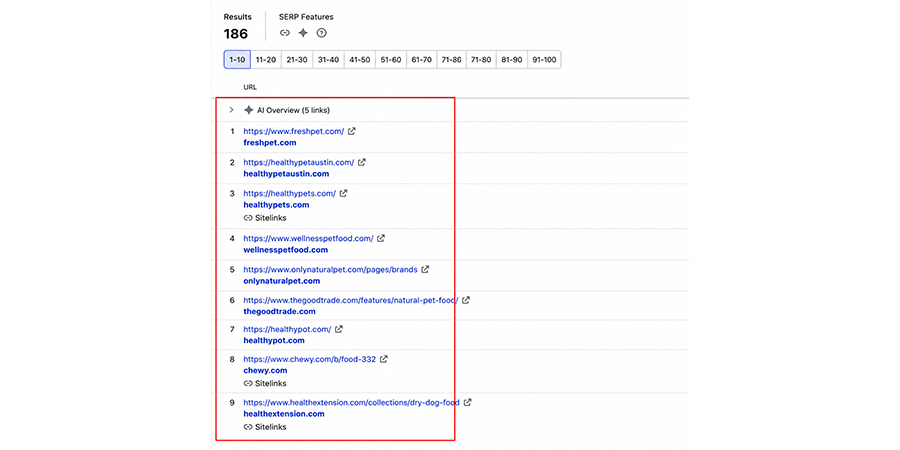Screen dimensions: 900x450
Task: Click the bold wellnesspetfood.com domain
Action: click(x=286, y=250)
